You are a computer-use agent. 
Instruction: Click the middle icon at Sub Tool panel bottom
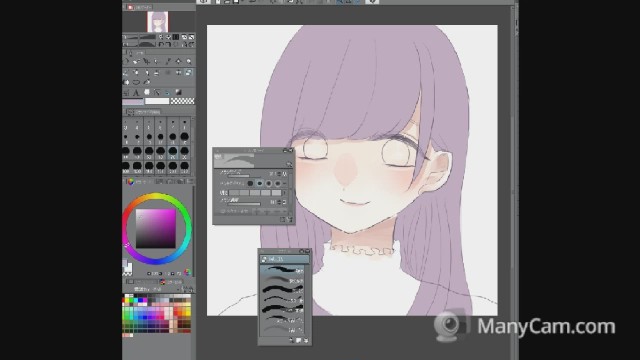(x=299, y=340)
